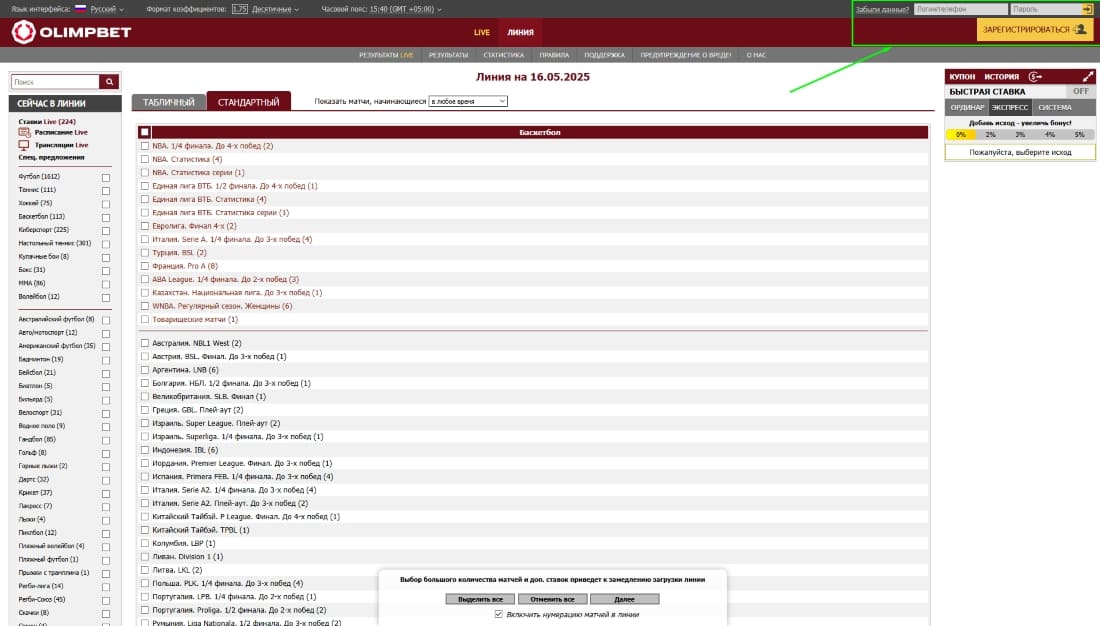Viewport: 1100px width, 626px height.
Task: Switch to the Табличный tab
Action: tap(168, 102)
